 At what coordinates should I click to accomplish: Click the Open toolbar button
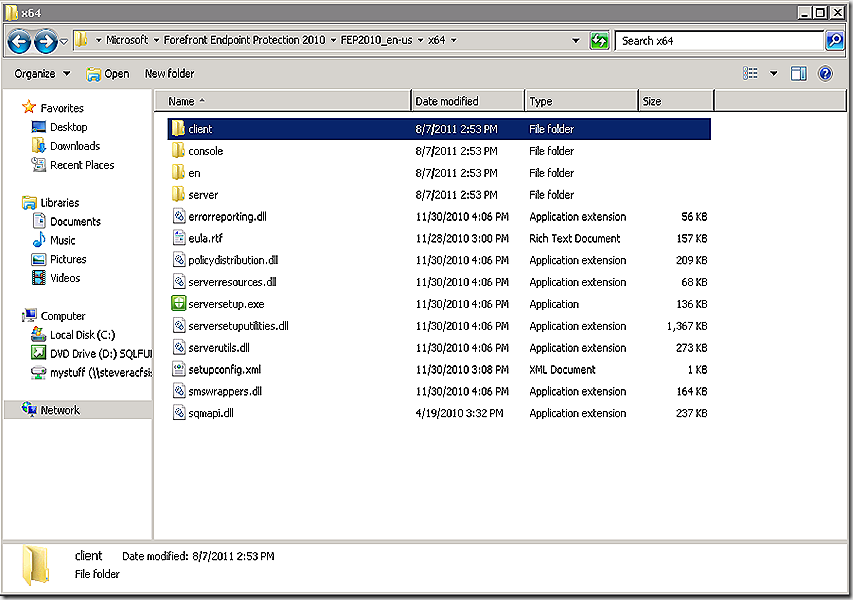[108, 74]
